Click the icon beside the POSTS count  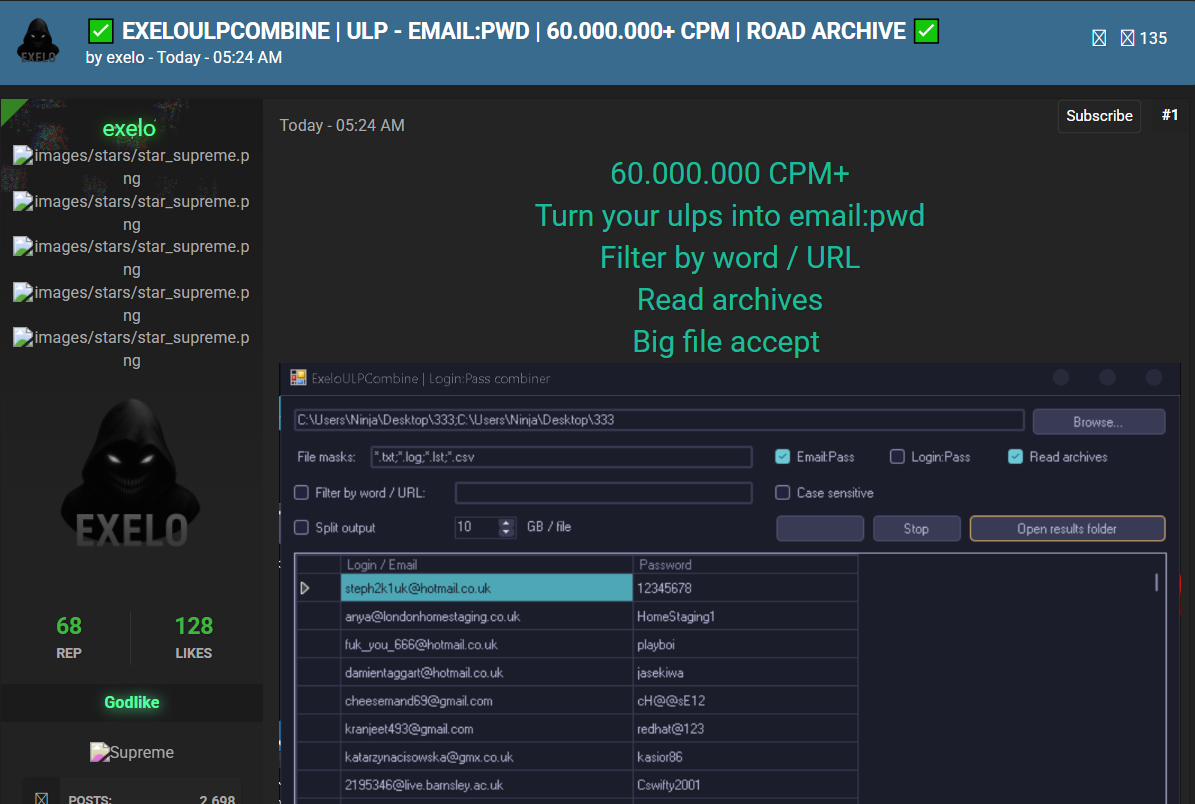(42, 798)
